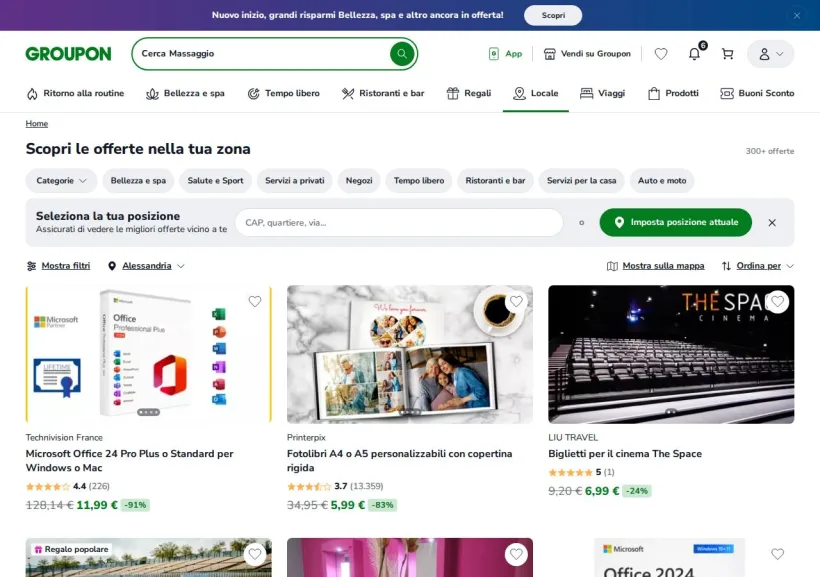The height and width of the screenshot is (577, 820).
Task: Click Scopri button in promo banner
Action: (x=553, y=15)
